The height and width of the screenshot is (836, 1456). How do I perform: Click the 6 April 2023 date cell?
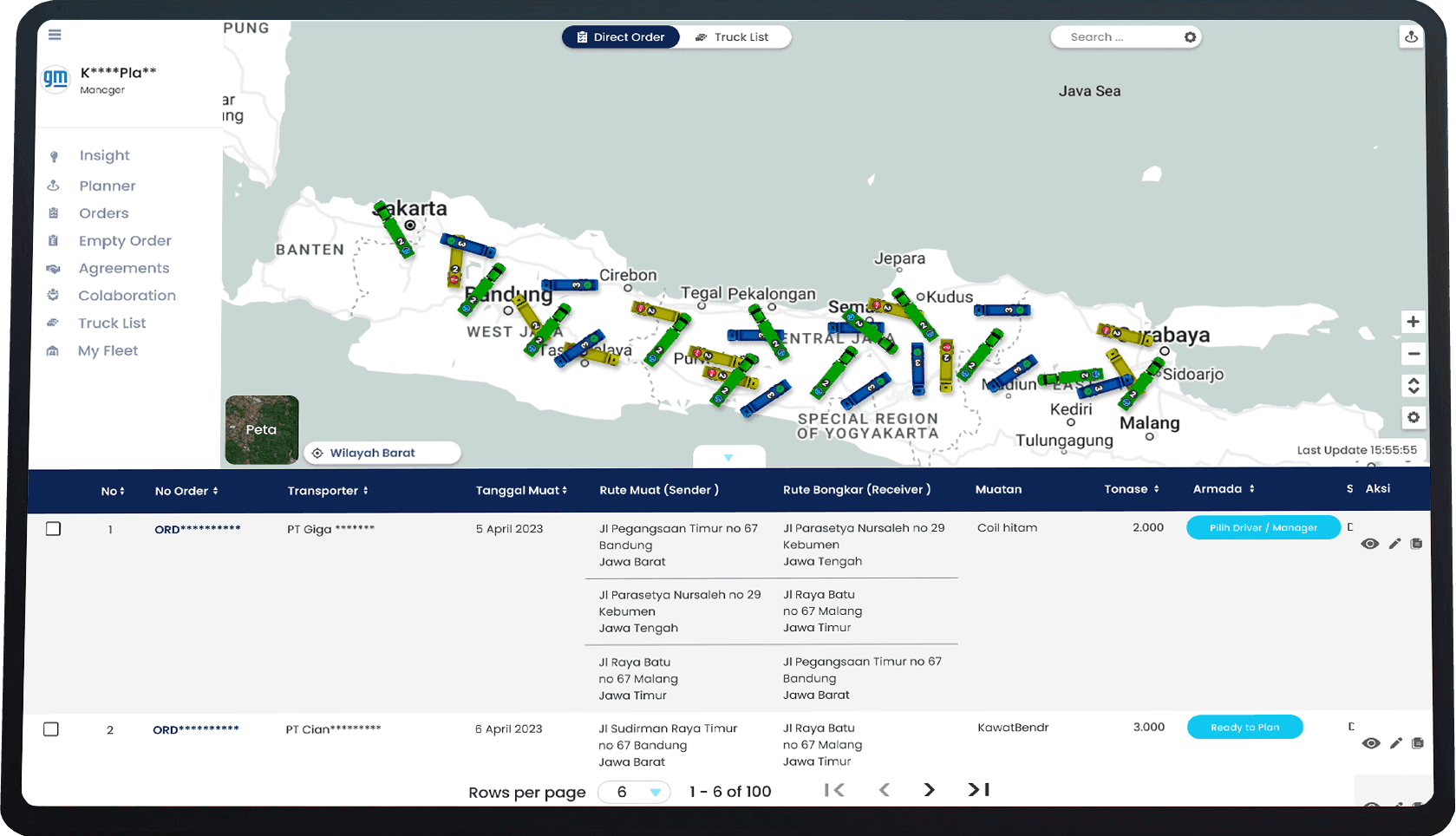click(508, 729)
